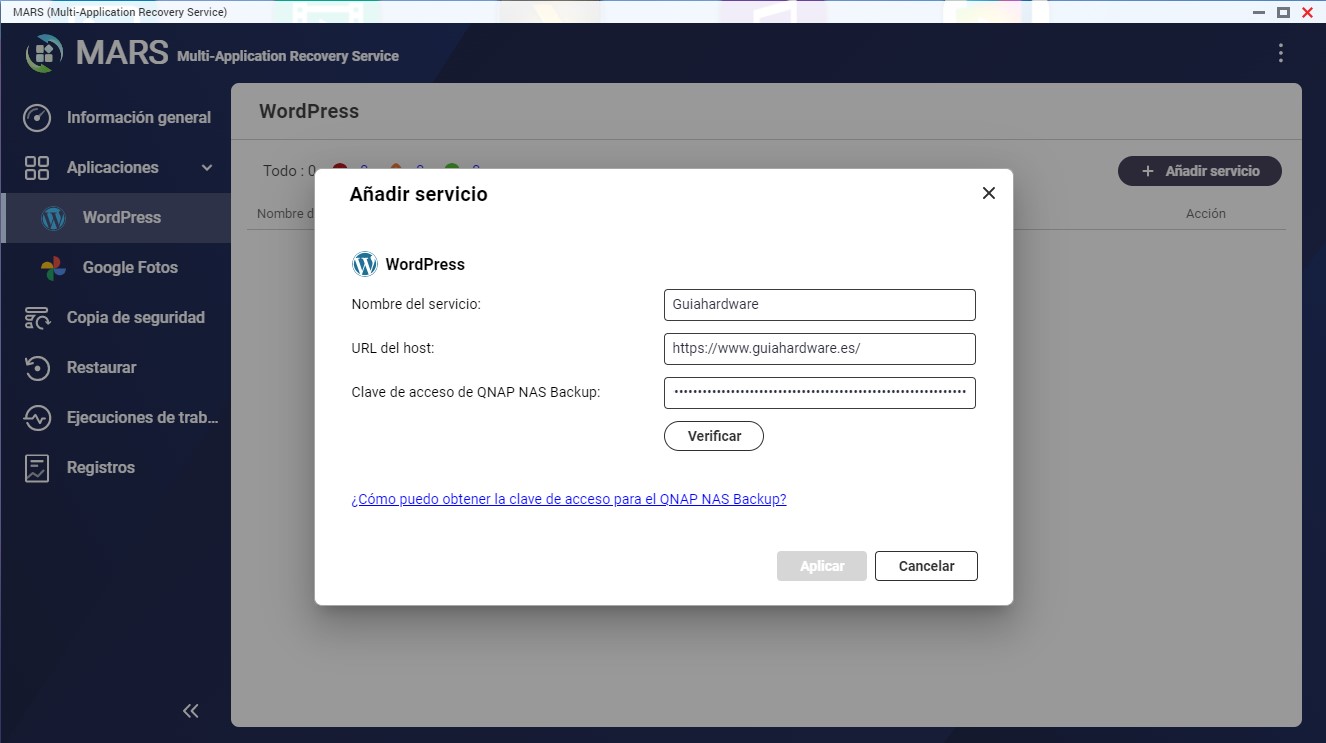Click the Restaurar icon

37,367
